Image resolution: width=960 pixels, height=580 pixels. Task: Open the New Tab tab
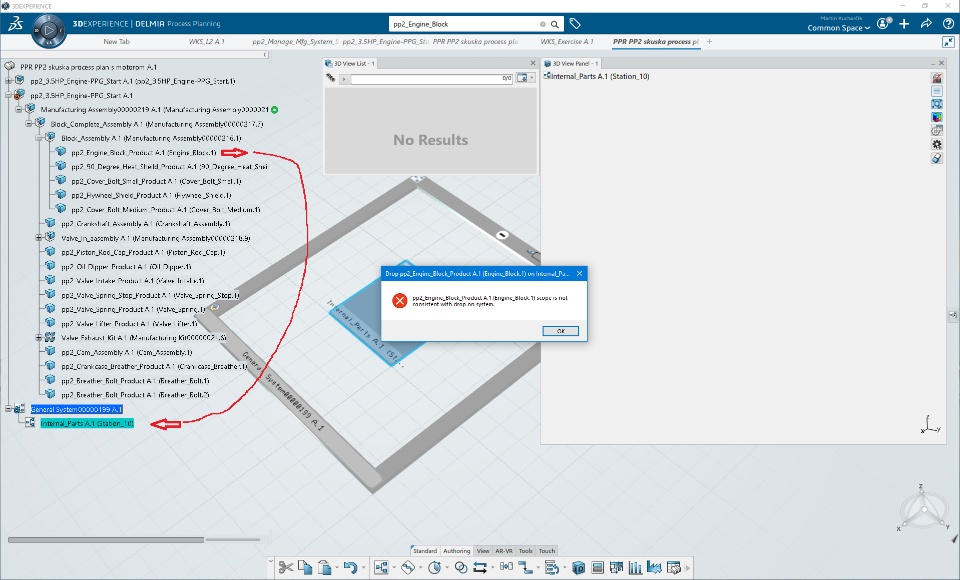pyautogui.click(x=116, y=42)
